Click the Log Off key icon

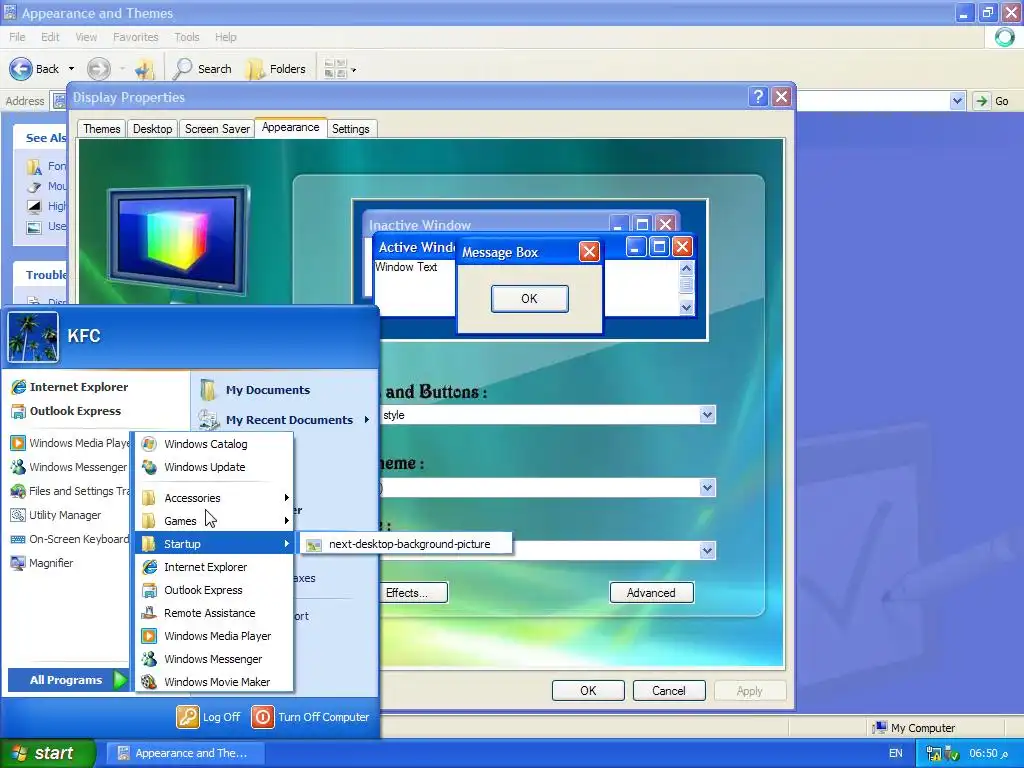(187, 717)
